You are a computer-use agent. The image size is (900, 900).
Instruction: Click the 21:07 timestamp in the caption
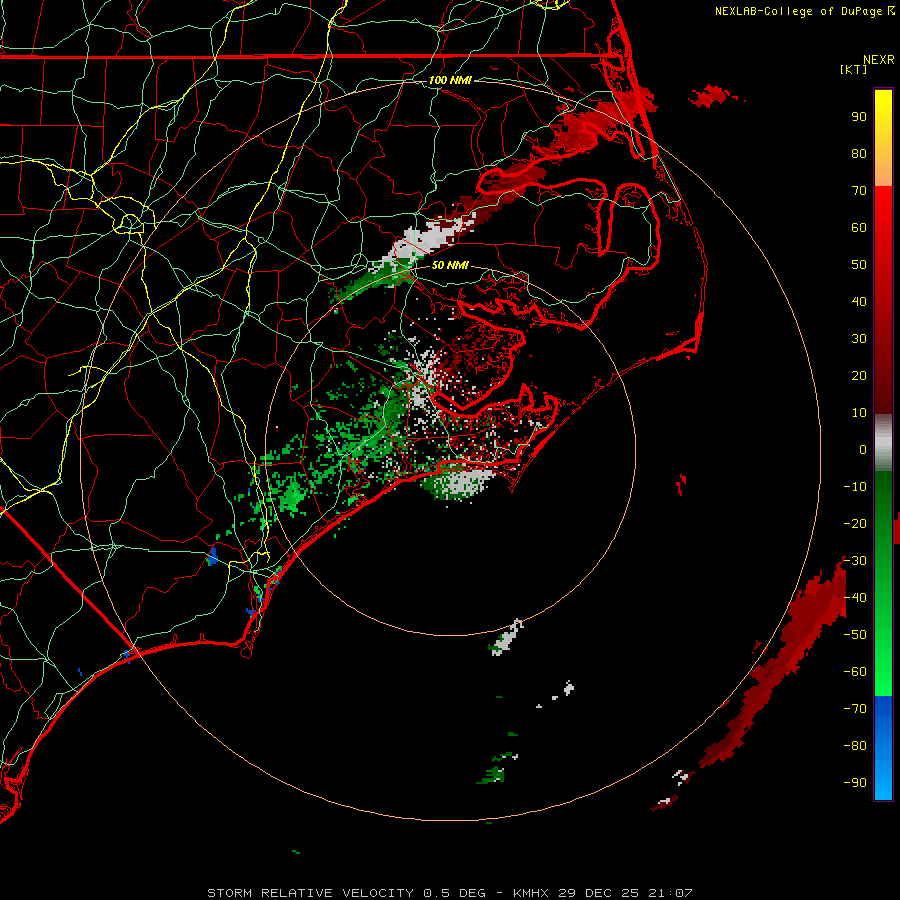tap(670, 893)
